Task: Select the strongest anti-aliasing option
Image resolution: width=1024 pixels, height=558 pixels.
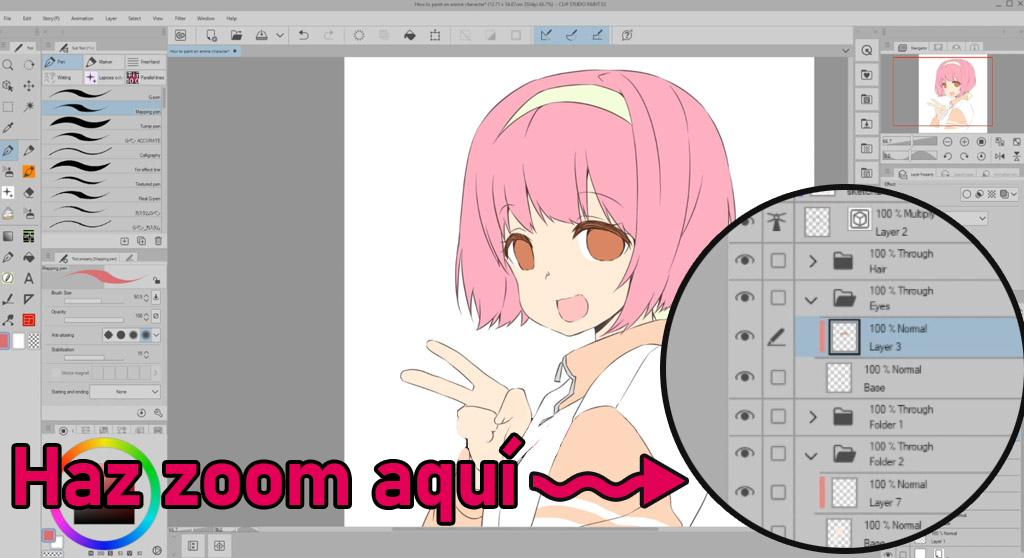Action: tap(146, 335)
